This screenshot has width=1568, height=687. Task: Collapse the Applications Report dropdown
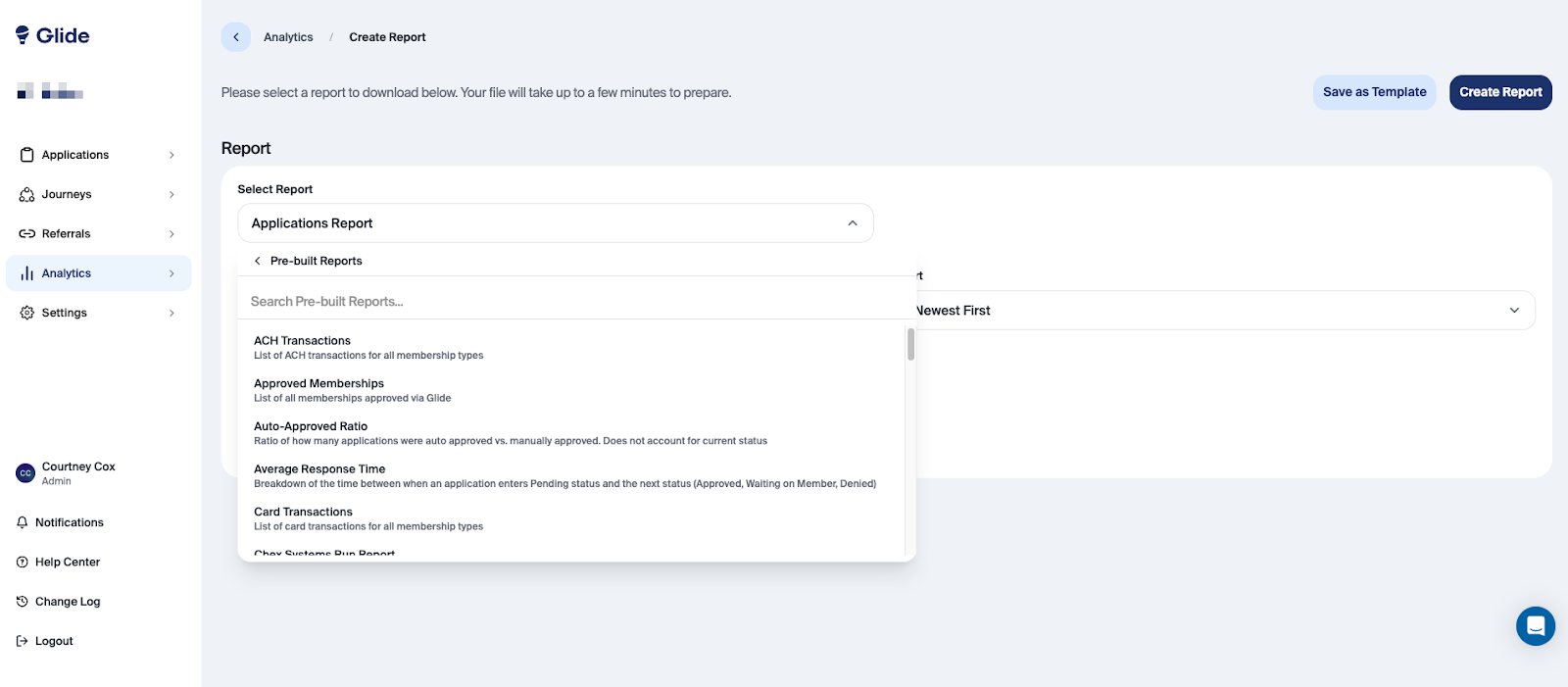(853, 223)
